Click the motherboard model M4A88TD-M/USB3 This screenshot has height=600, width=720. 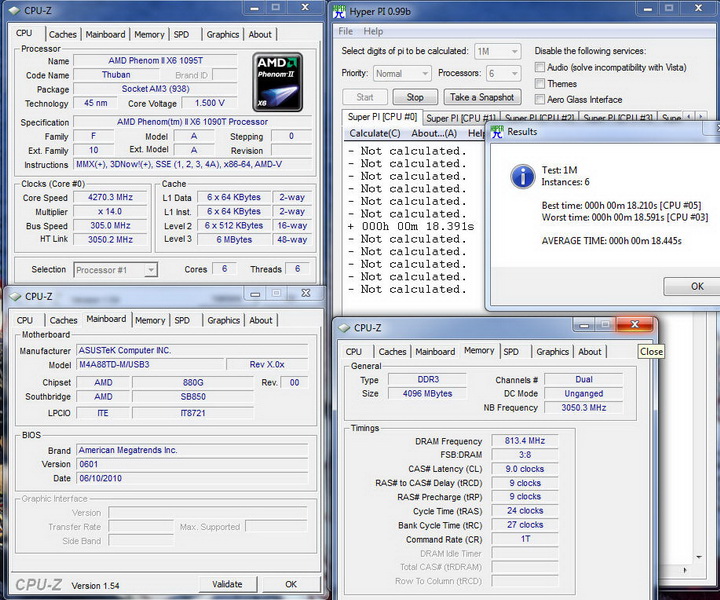click(x=151, y=364)
